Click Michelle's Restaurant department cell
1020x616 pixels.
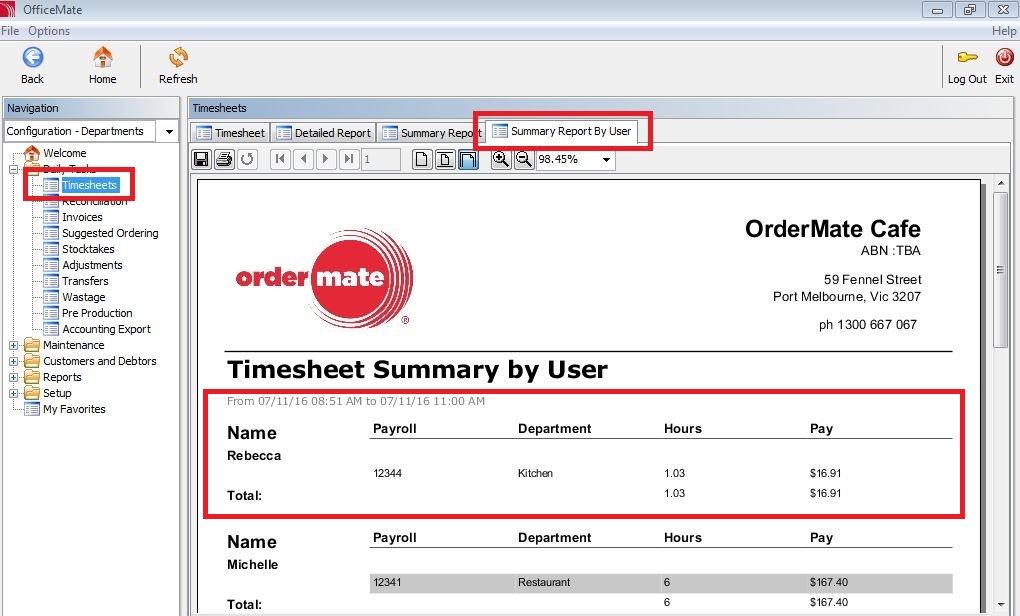click(x=544, y=582)
